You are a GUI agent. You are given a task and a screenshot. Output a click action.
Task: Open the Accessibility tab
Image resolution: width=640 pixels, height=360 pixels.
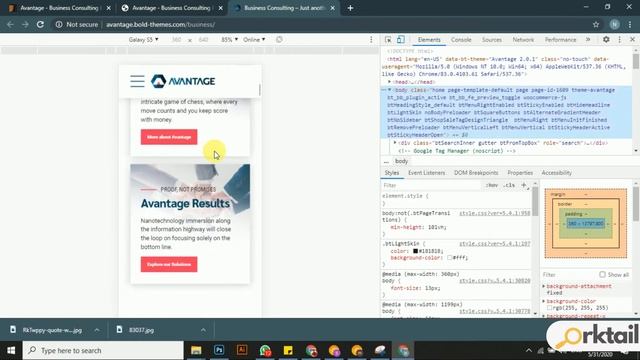(x=556, y=173)
